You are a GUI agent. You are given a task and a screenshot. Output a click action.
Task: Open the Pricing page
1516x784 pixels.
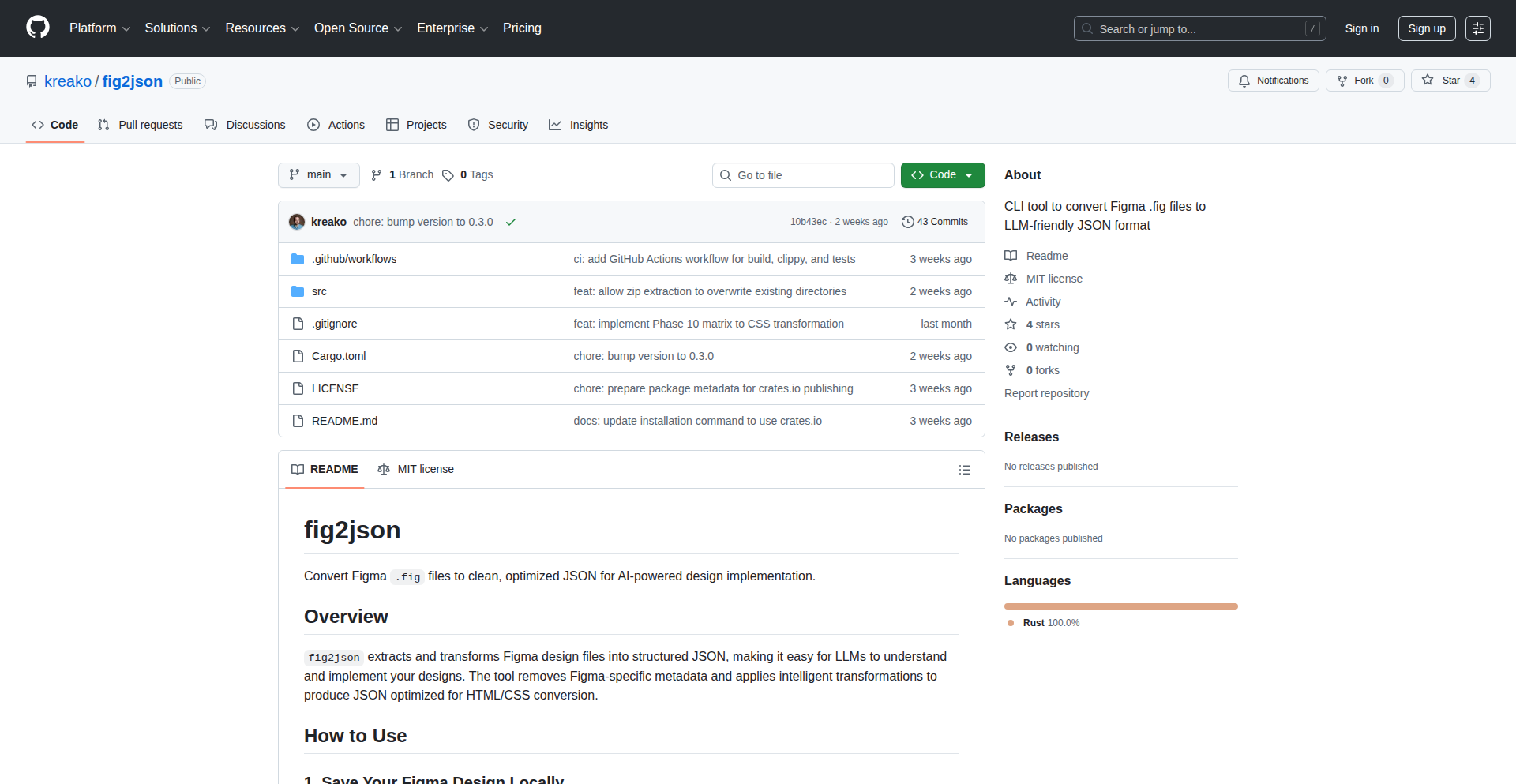[x=522, y=28]
